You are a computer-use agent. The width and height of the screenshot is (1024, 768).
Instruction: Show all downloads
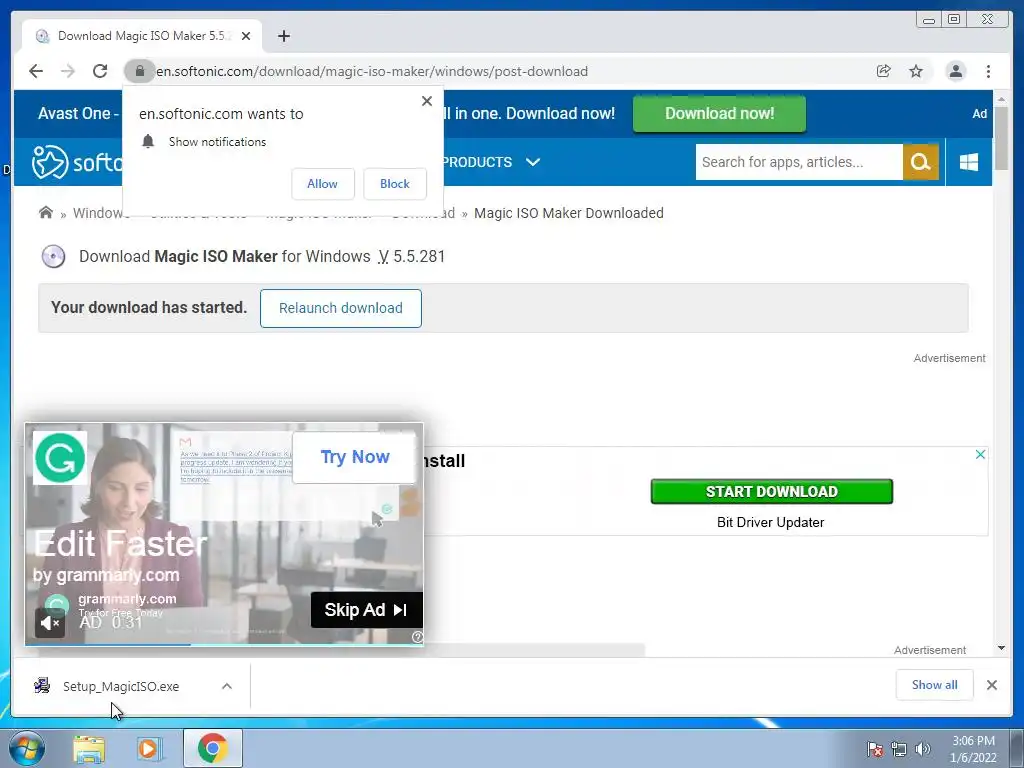click(935, 684)
